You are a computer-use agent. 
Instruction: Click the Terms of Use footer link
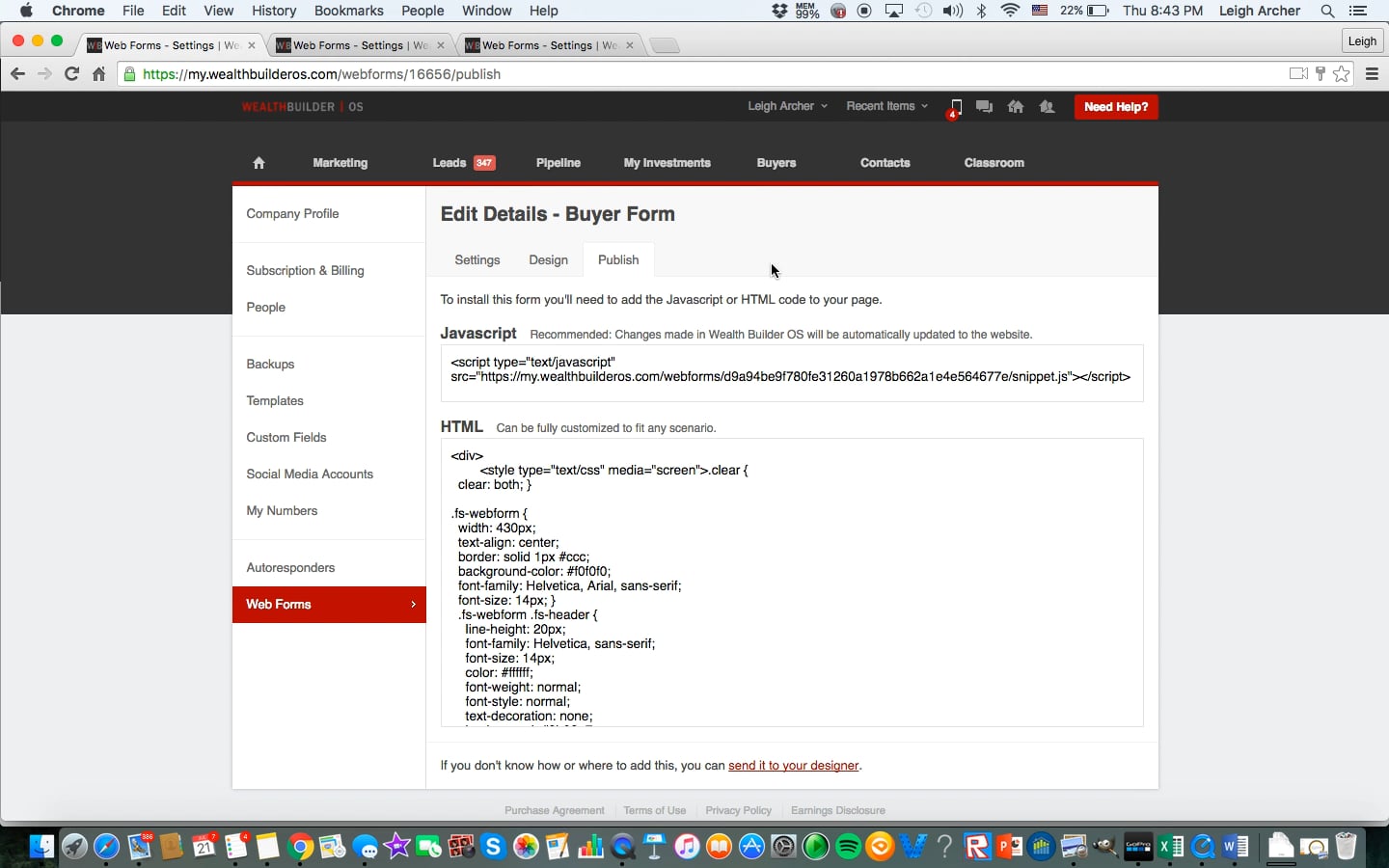tap(655, 811)
